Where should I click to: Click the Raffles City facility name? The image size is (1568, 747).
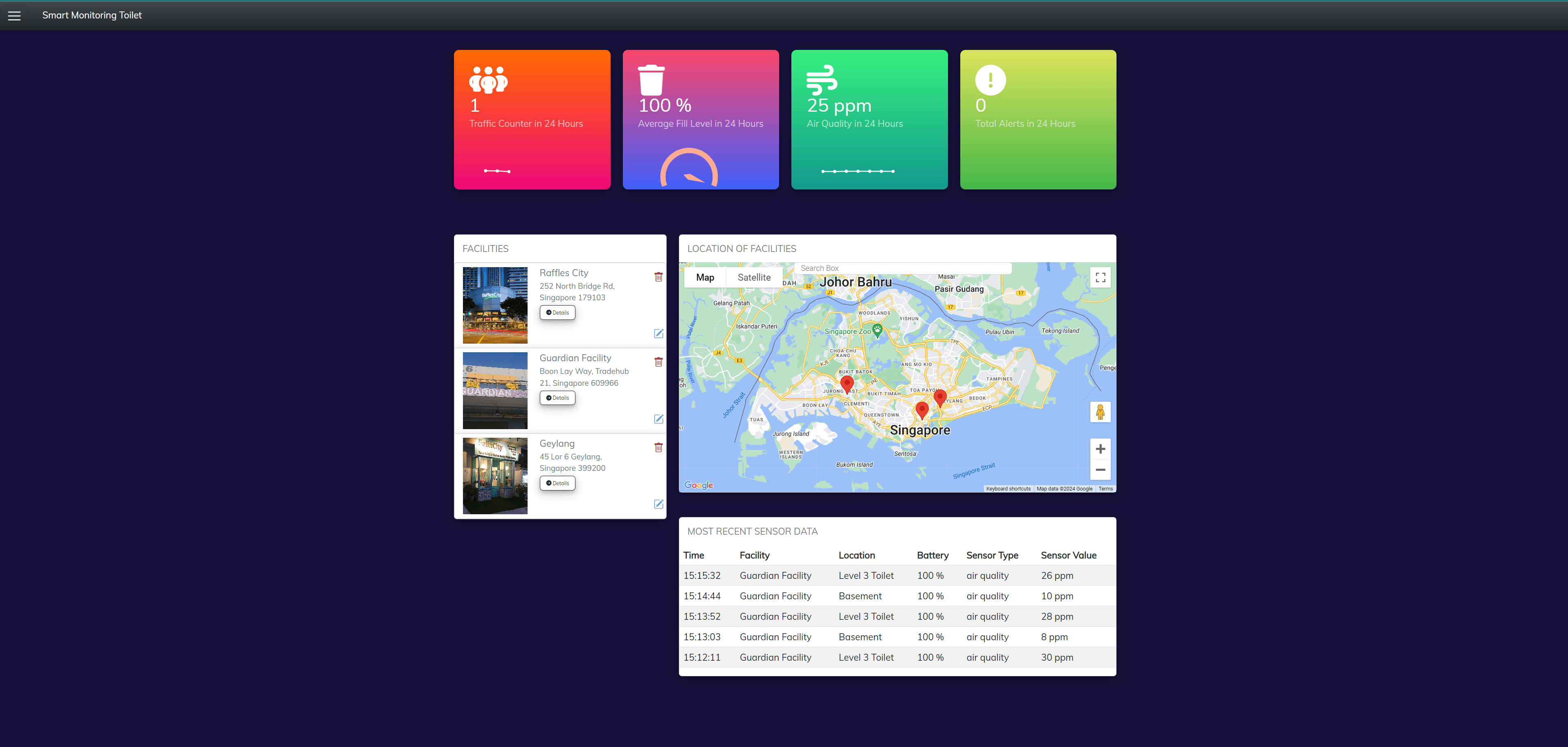tap(564, 273)
